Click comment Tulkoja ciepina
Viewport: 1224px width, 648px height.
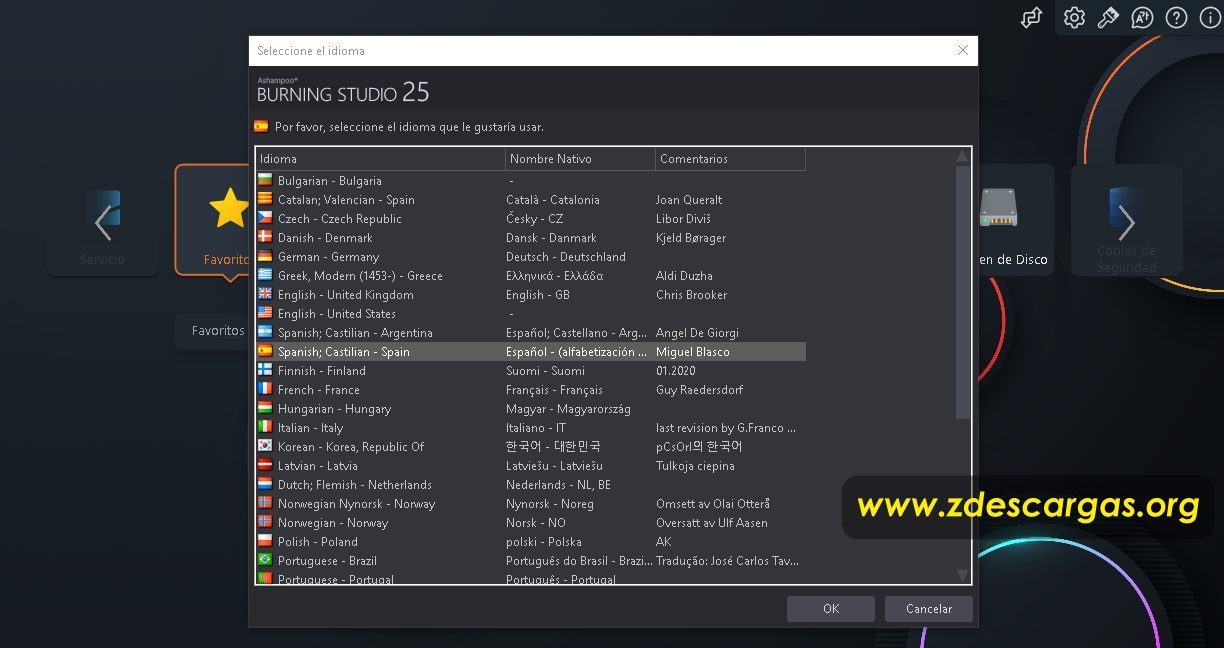pyautogui.click(x=695, y=466)
